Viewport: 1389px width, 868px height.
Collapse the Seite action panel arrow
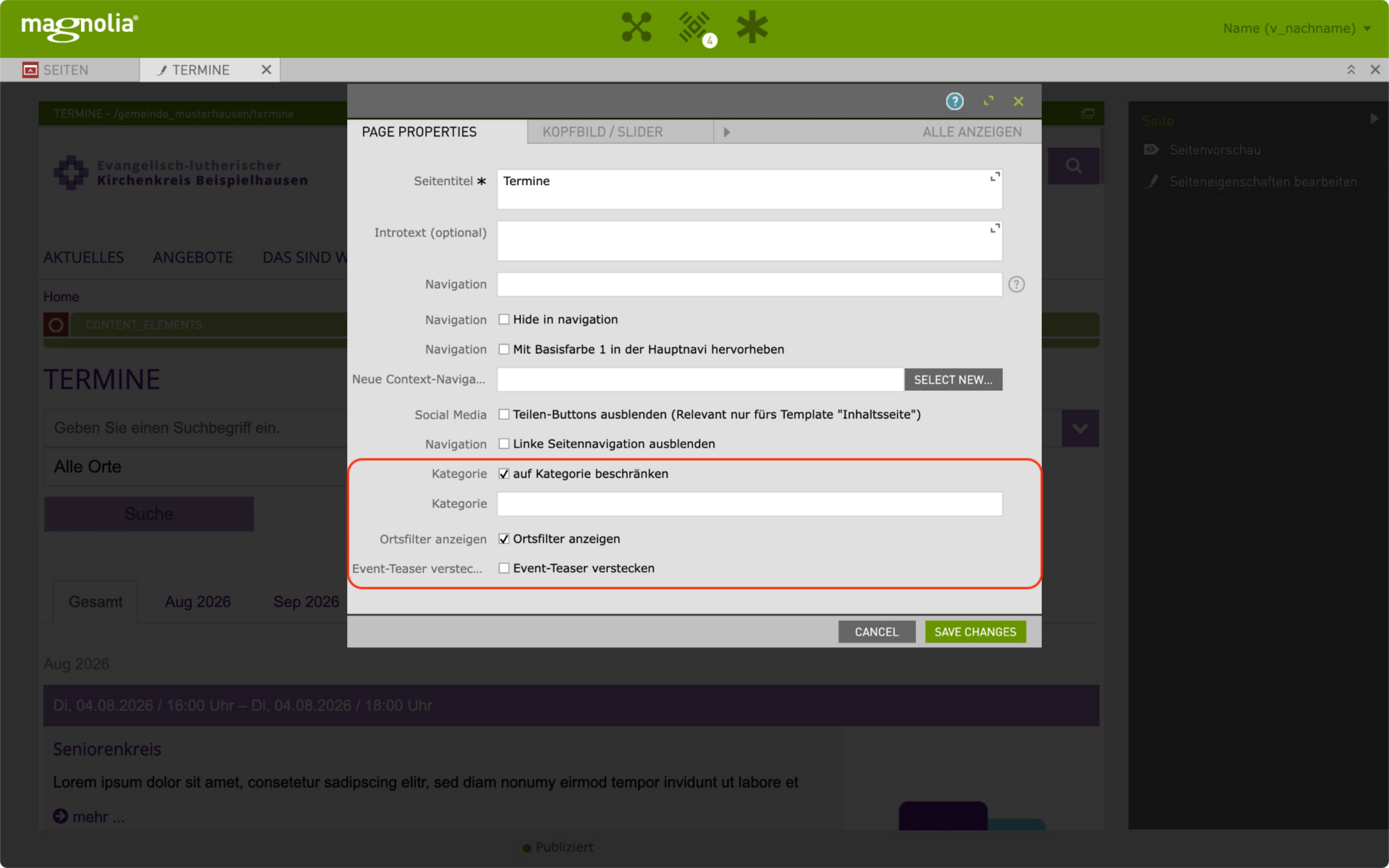(1373, 119)
